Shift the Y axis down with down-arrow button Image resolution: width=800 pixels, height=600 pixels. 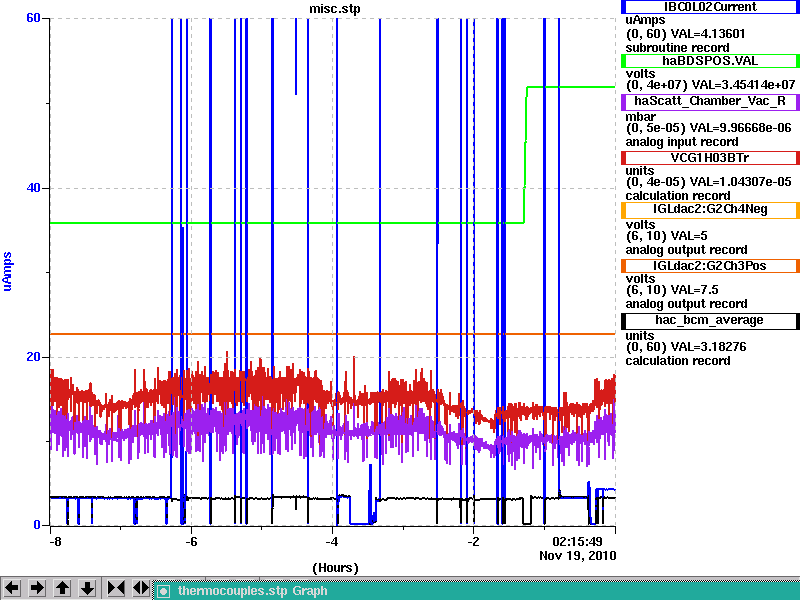click(x=88, y=588)
